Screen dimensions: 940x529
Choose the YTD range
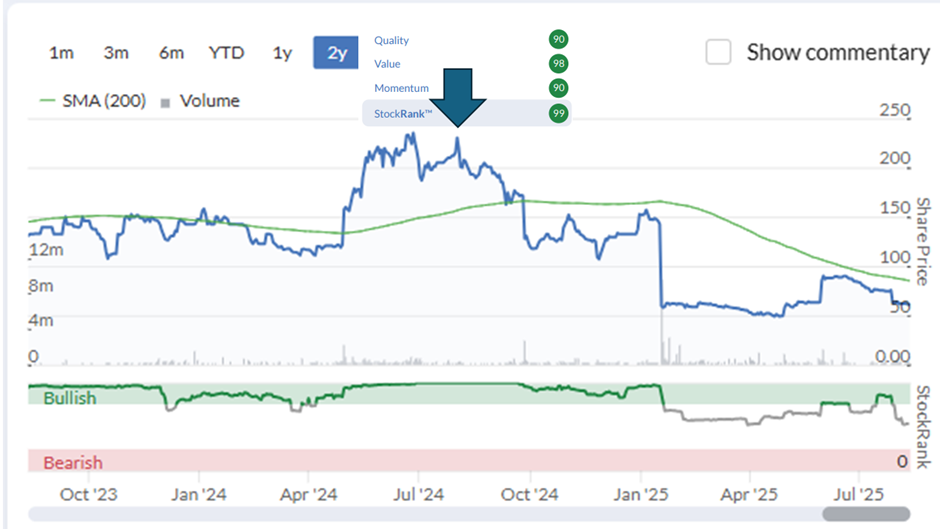[226, 53]
